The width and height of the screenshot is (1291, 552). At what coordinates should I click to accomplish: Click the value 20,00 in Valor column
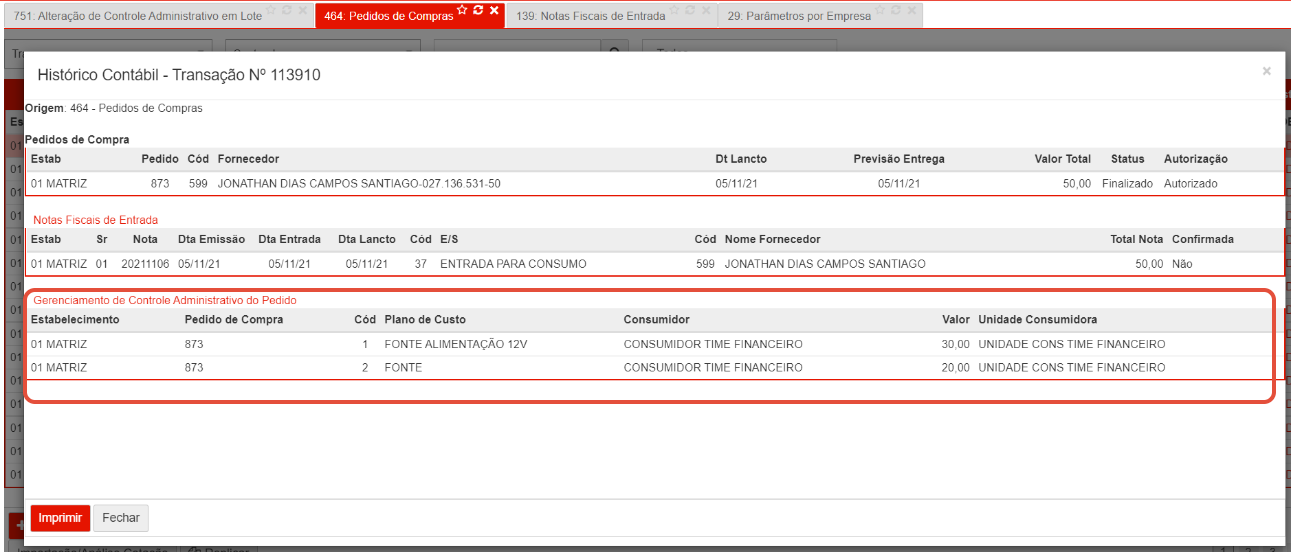click(955, 368)
